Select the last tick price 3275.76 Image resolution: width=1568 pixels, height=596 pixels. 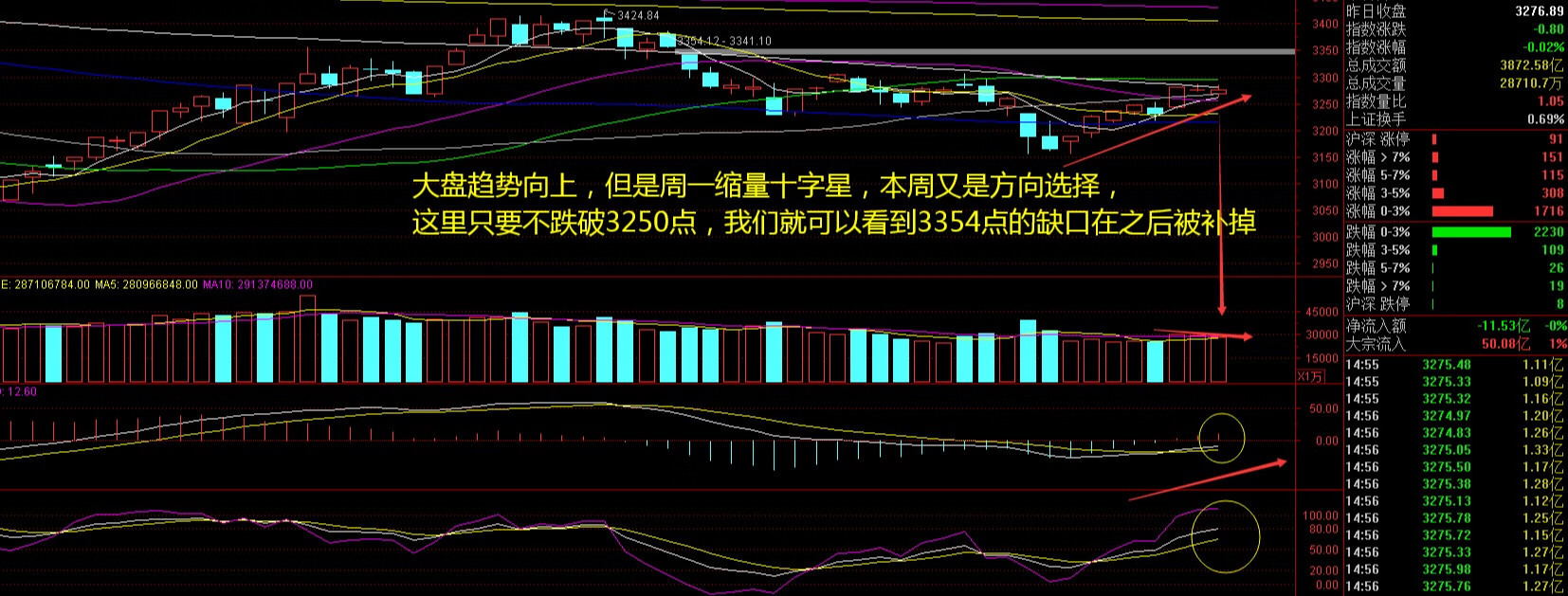coord(1447,587)
